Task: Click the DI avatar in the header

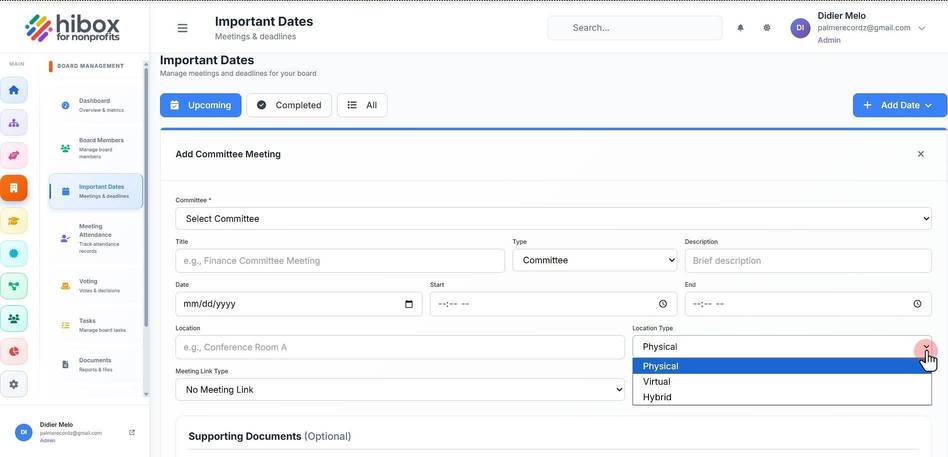Action: click(x=800, y=28)
